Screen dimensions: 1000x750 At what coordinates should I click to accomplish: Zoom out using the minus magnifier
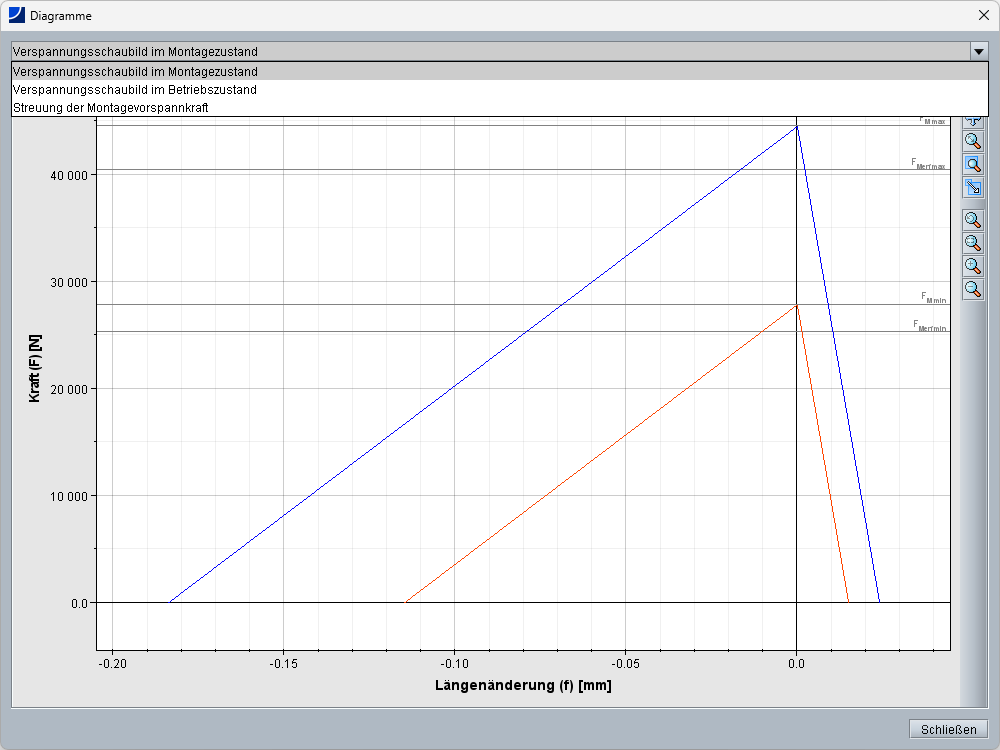point(972,289)
